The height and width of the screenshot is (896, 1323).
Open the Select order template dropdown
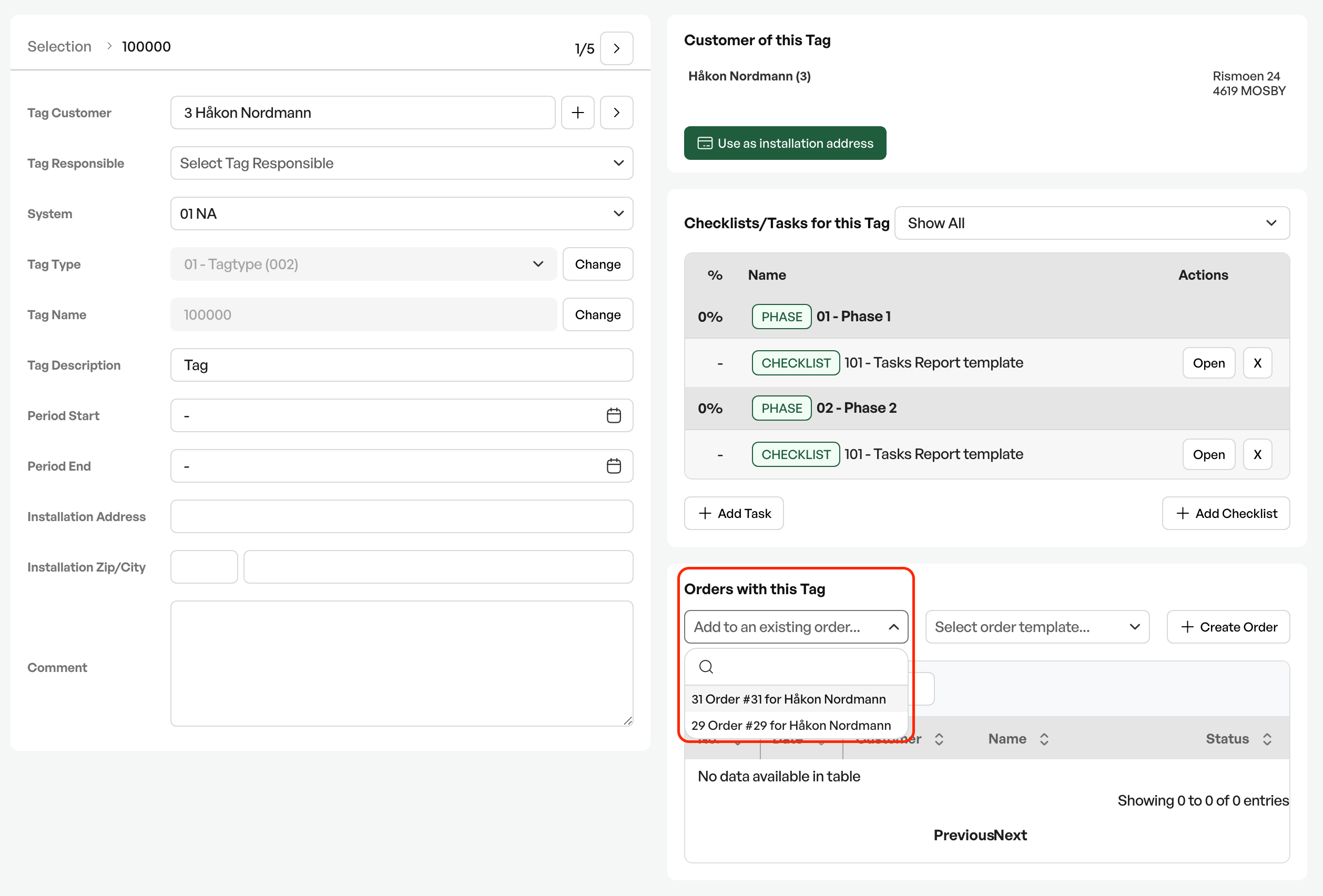pyautogui.click(x=1037, y=627)
